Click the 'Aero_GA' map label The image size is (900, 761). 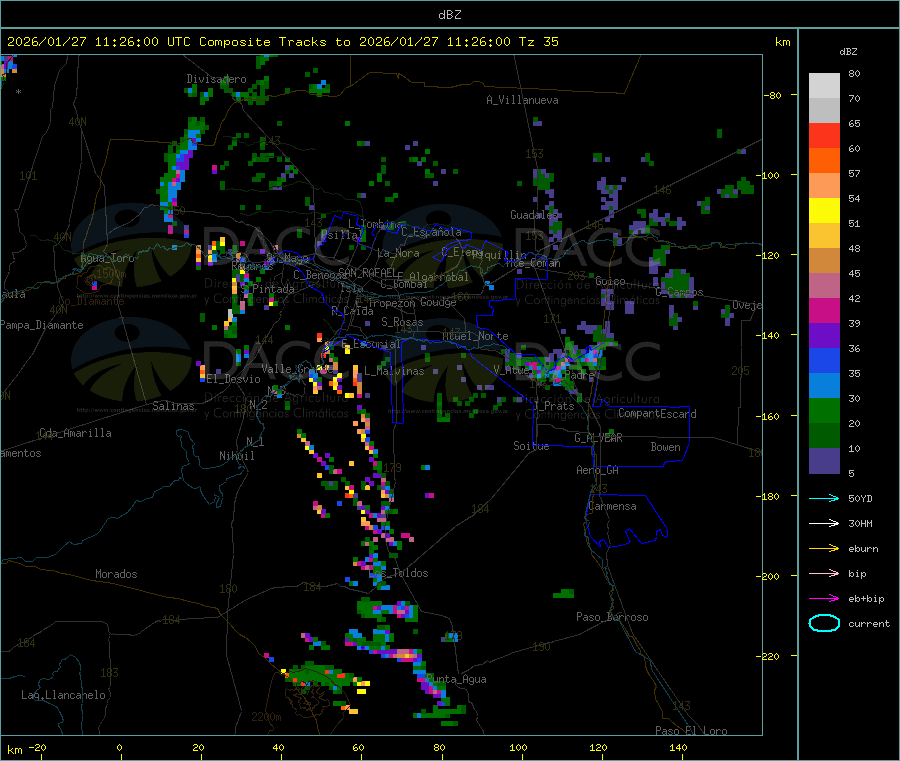(x=598, y=470)
